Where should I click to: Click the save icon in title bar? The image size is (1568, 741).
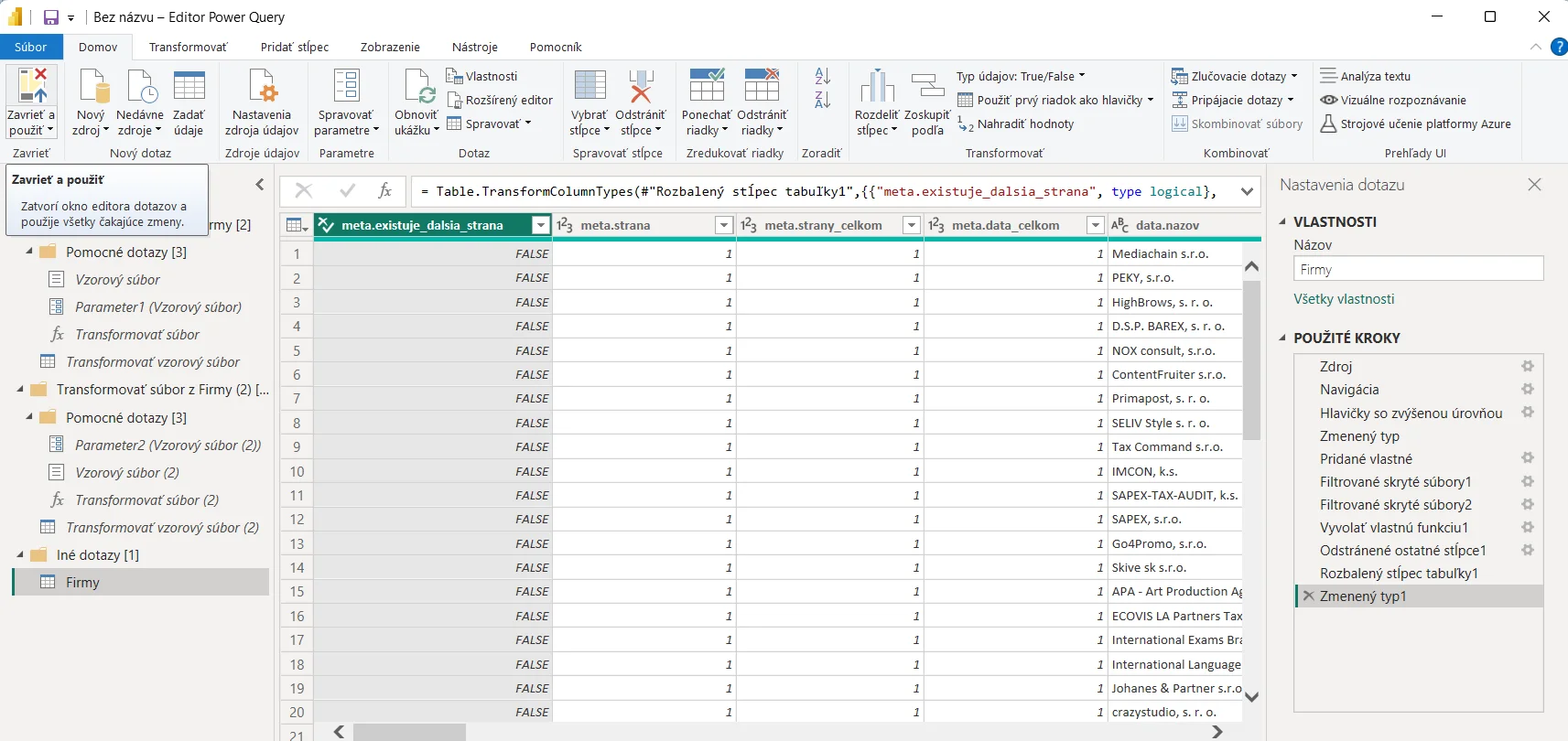51,17
